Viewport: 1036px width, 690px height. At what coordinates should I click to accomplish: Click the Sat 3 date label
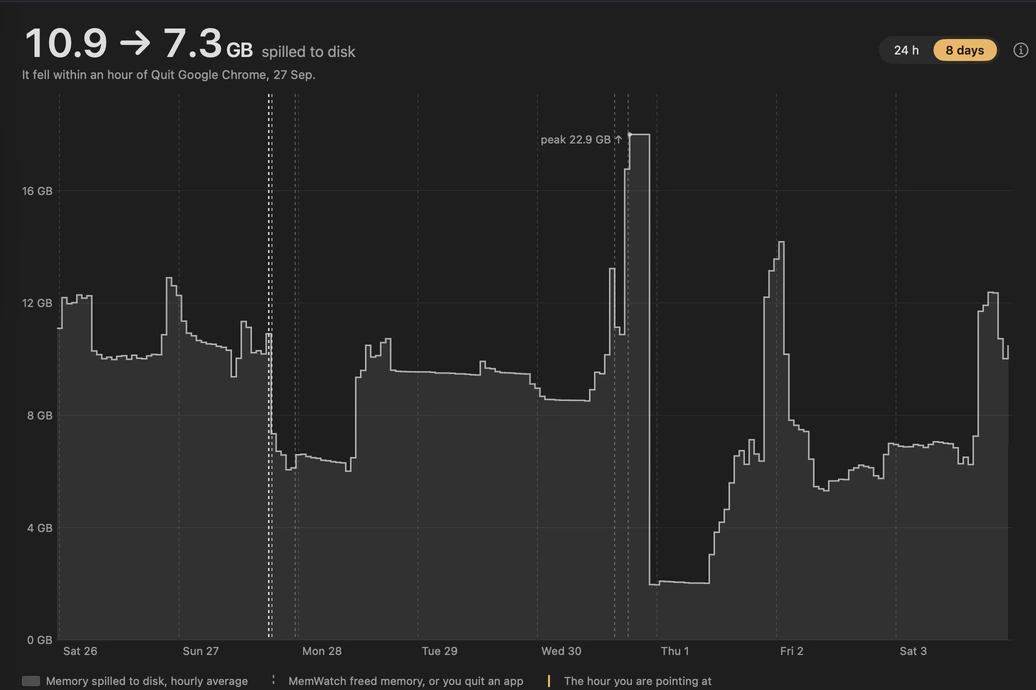[x=912, y=651]
